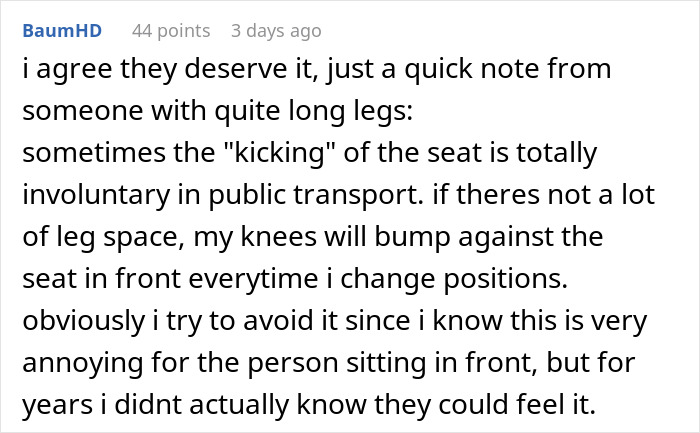Open the 3 days ago timestamp permalink
This screenshot has height=433, width=700.
276,31
